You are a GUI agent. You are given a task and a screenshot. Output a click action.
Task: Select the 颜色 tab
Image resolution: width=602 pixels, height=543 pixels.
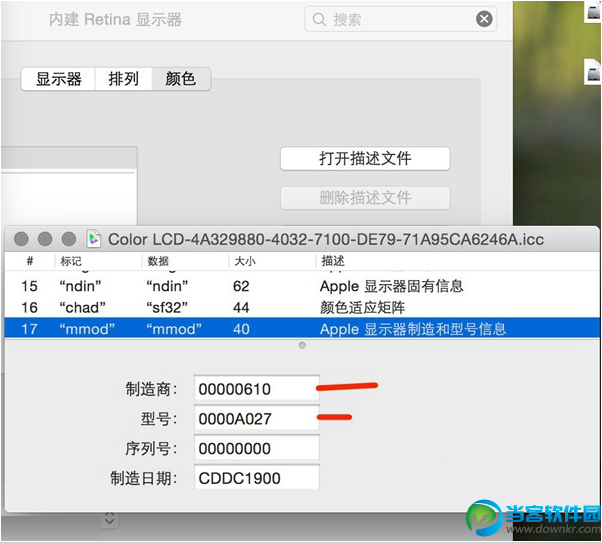click(180, 79)
